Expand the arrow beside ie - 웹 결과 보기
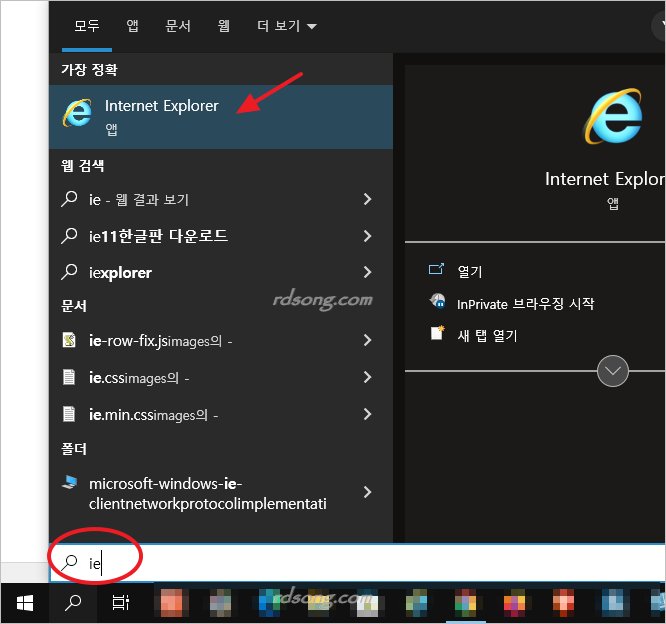Image resolution: width=666 pixels, height=624 pixels. (367, 200)
